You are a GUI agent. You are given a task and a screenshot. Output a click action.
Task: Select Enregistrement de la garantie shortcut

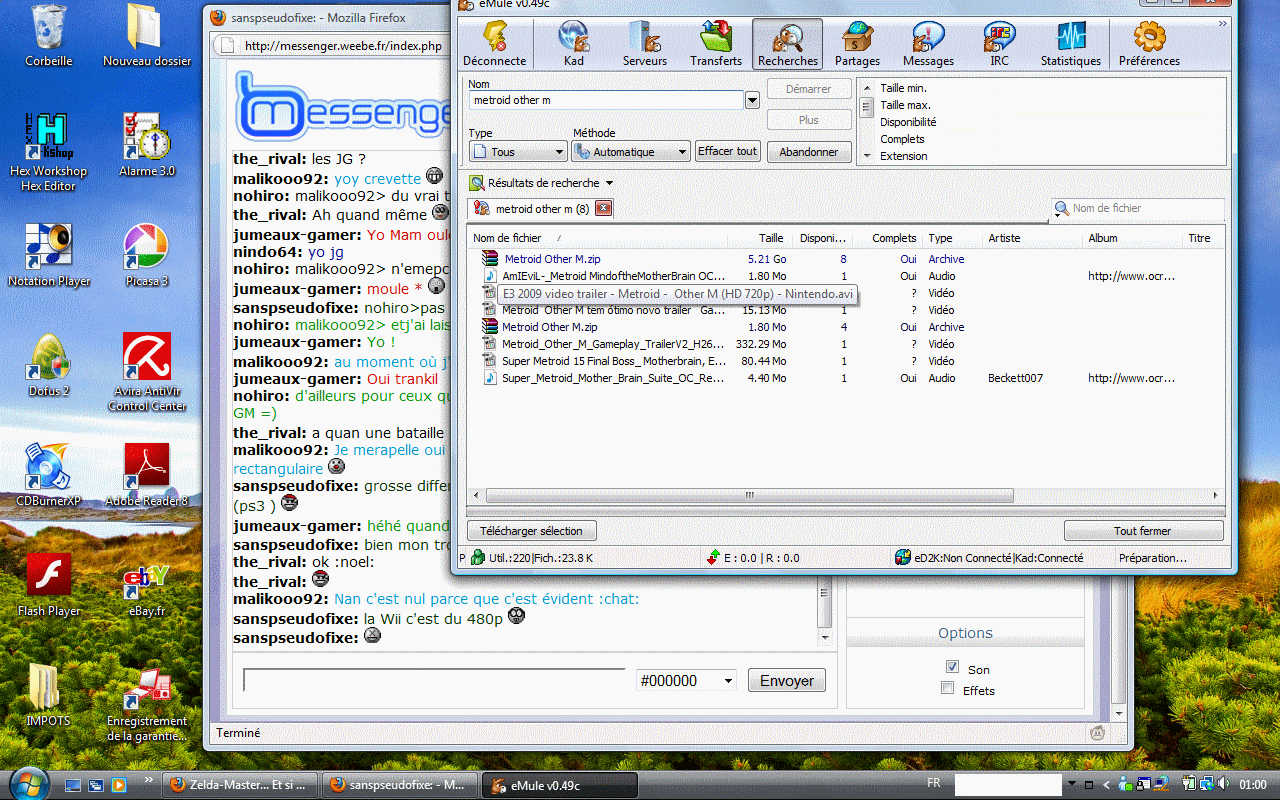click(147, 705)
